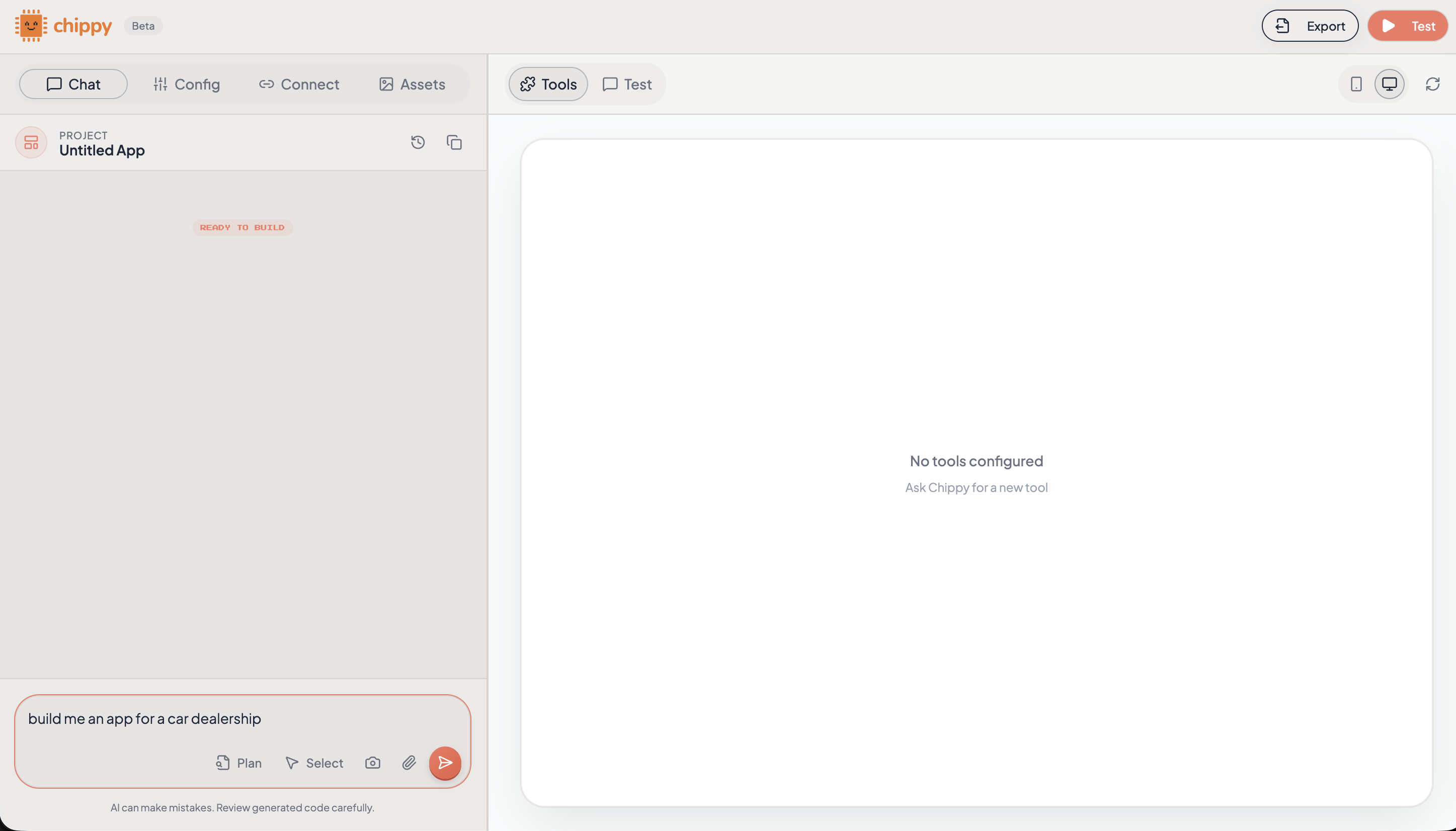
Task: Open the Config tab
Action: tap(186, 84)
